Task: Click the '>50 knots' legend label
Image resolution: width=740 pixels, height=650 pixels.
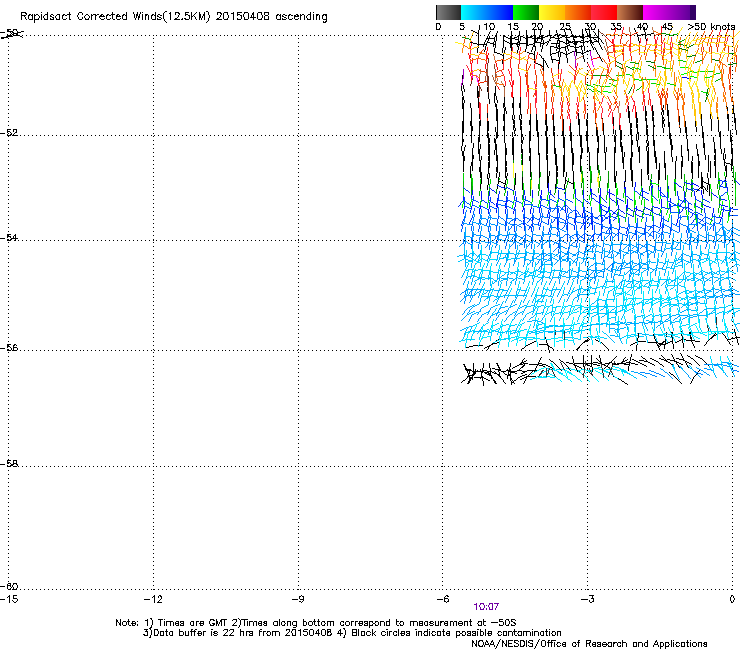Action: point(711,27)
